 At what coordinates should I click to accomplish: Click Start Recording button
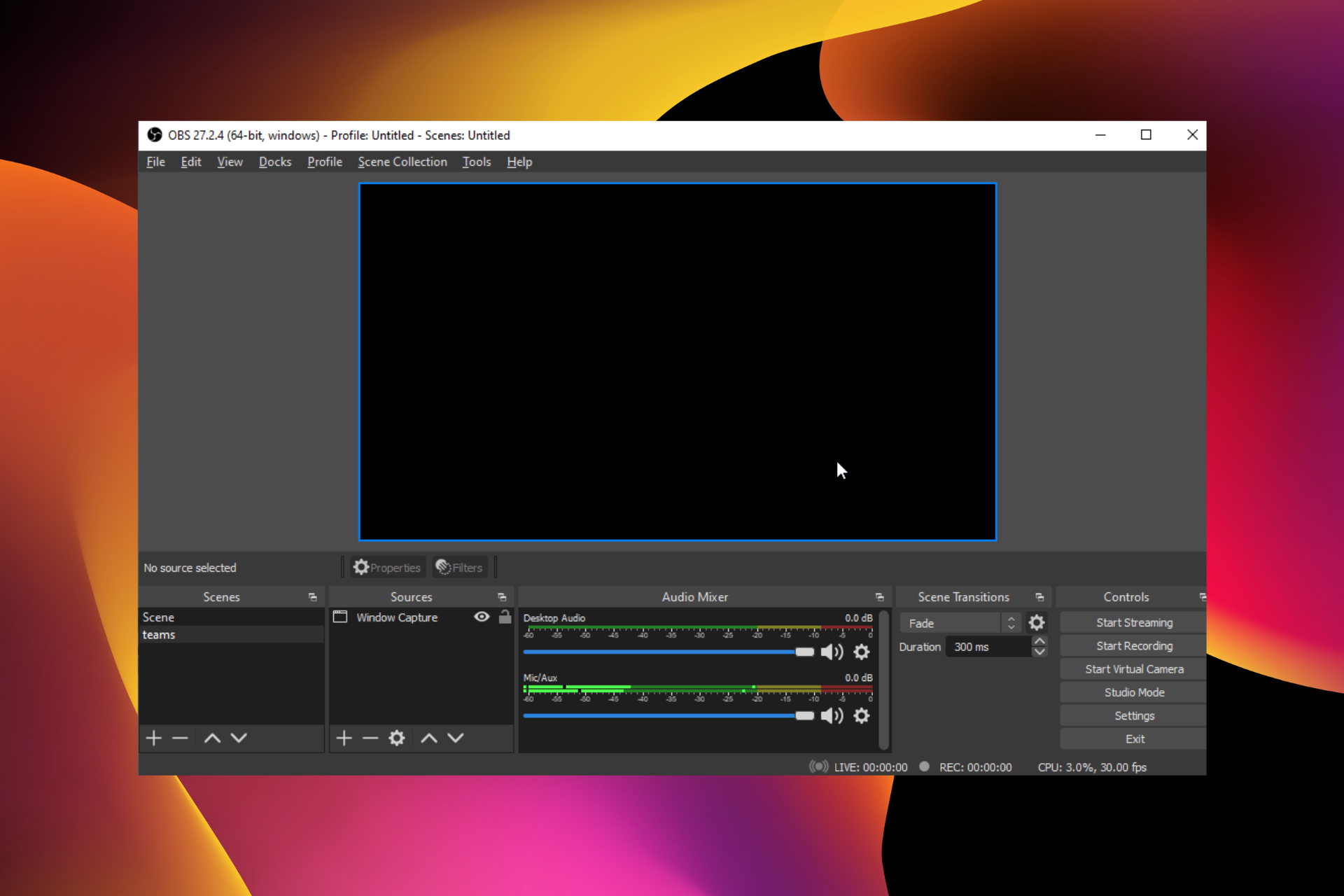coord(1133,645)
